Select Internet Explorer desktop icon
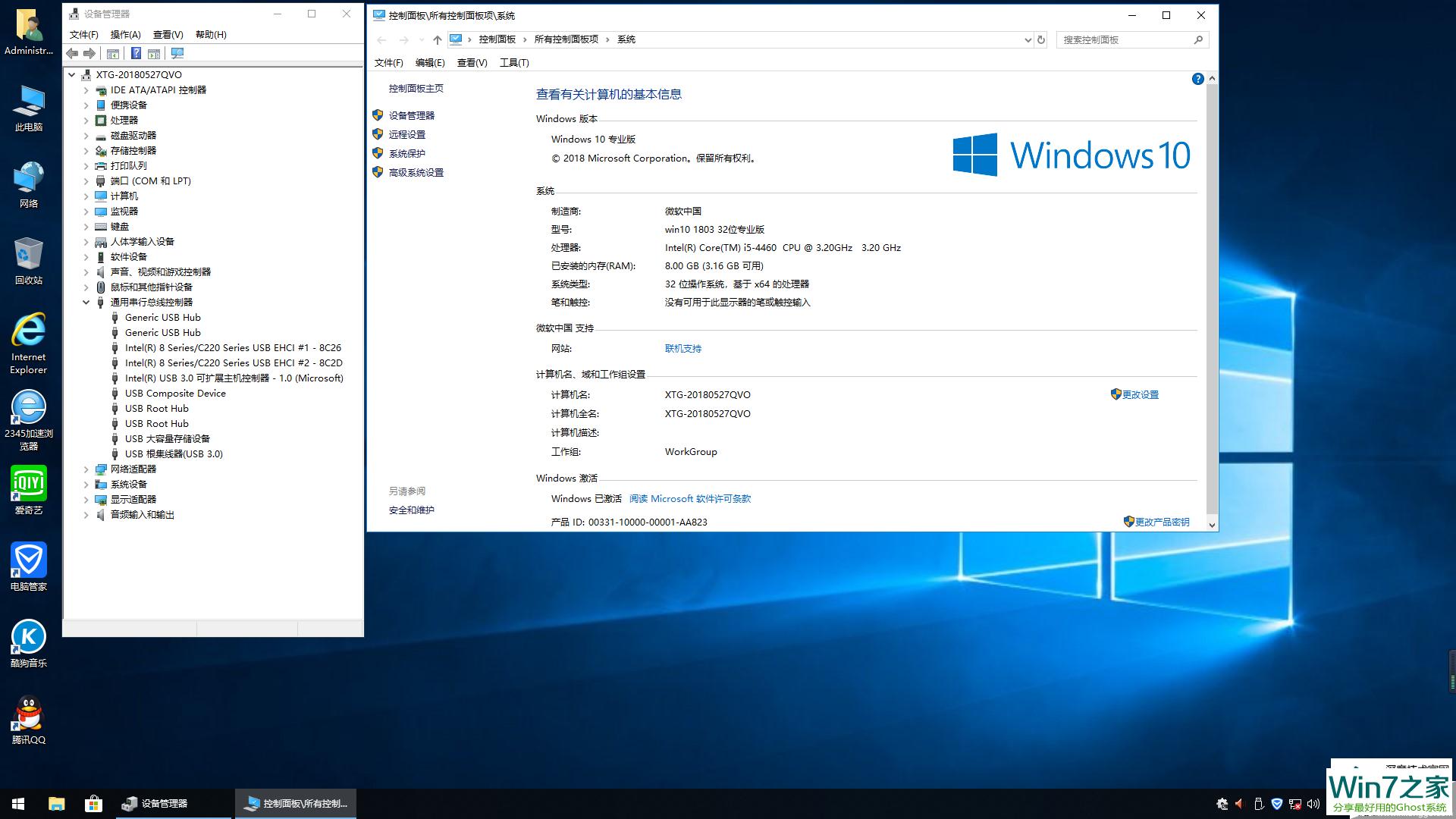 coord(29,344)
